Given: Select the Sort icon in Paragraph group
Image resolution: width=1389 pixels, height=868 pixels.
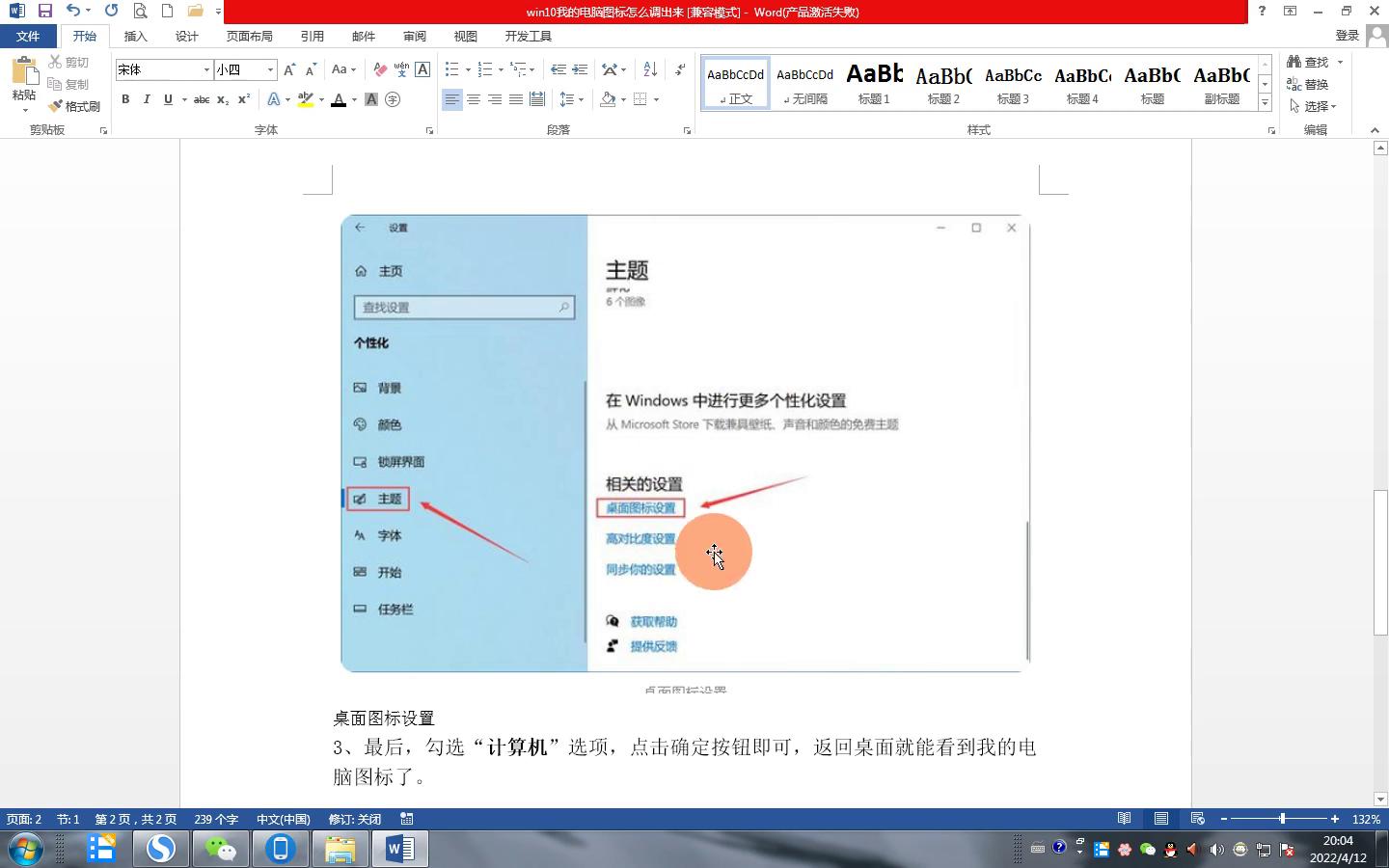Looking at the screenshot, I should tap(648, 69).
